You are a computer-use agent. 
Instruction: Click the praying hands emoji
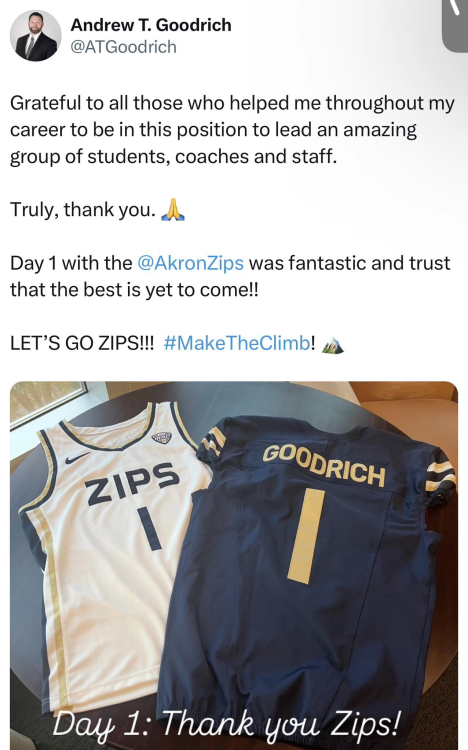point(172,210)
